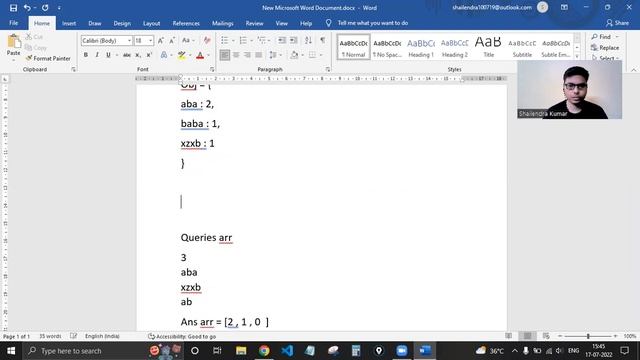Open line and paragraph spacing
The image size is (640, 360).
click(273, 55)
